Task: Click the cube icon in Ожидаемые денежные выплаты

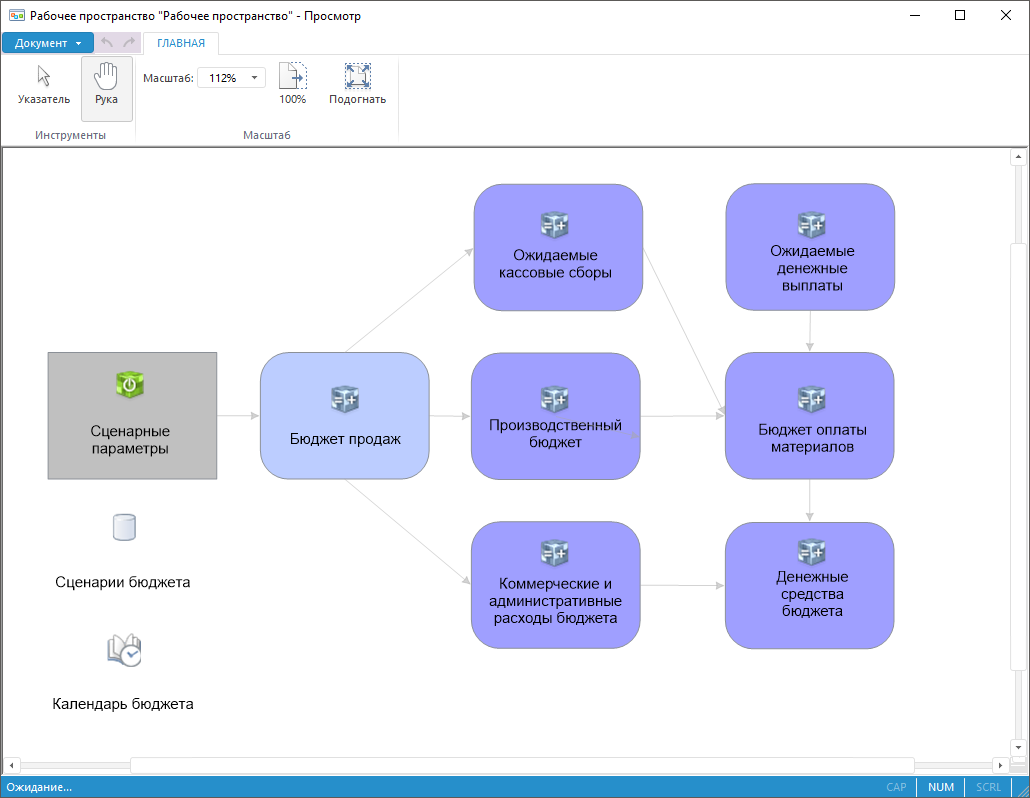Action: (x=811, y=224)
